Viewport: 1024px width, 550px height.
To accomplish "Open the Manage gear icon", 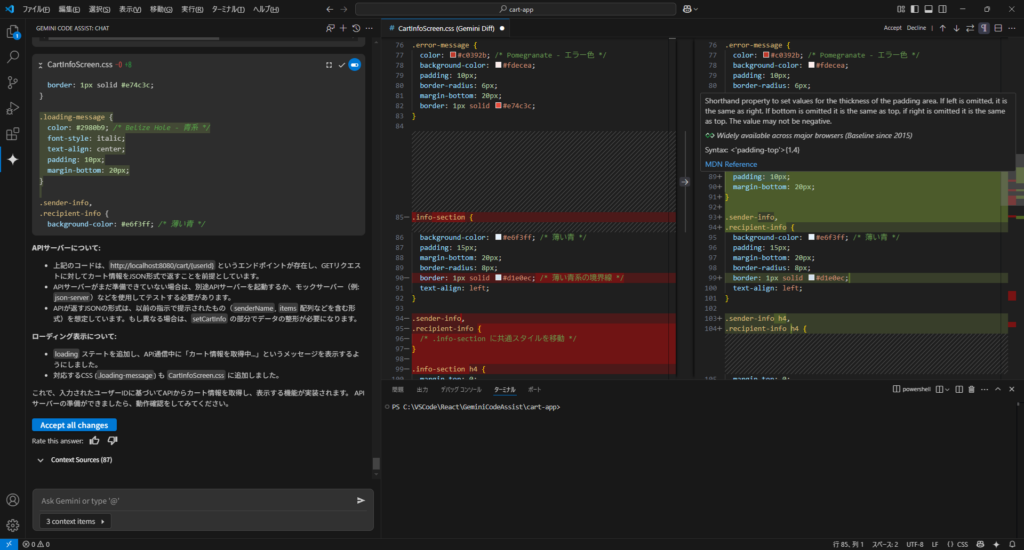I will click(x=12, y=525).
